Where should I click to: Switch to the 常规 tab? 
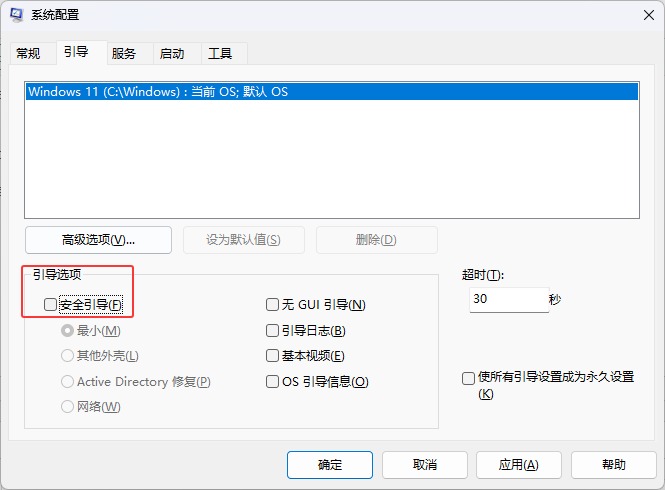(28, 53)
